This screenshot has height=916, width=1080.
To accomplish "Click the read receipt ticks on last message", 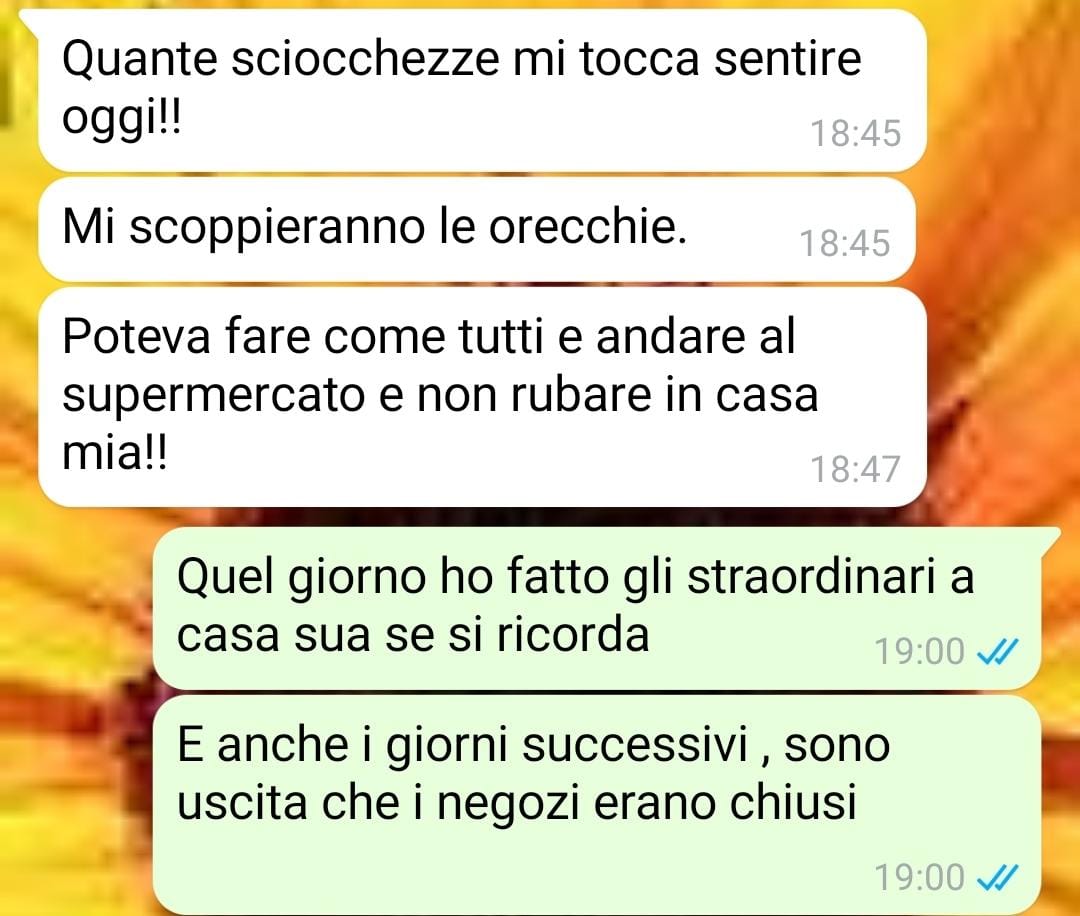I will tap(997, 877).
